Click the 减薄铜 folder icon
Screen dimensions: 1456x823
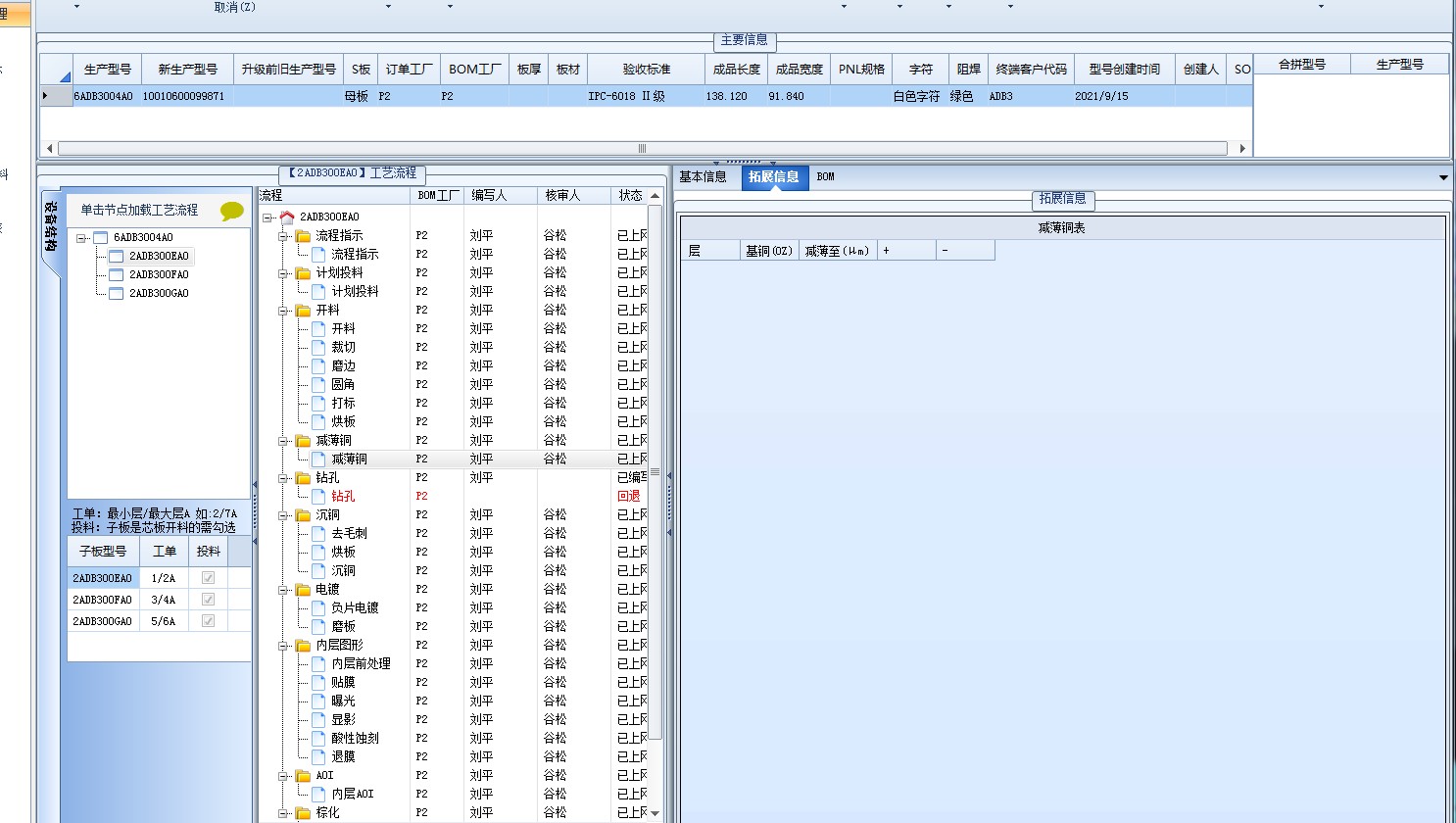303,440
